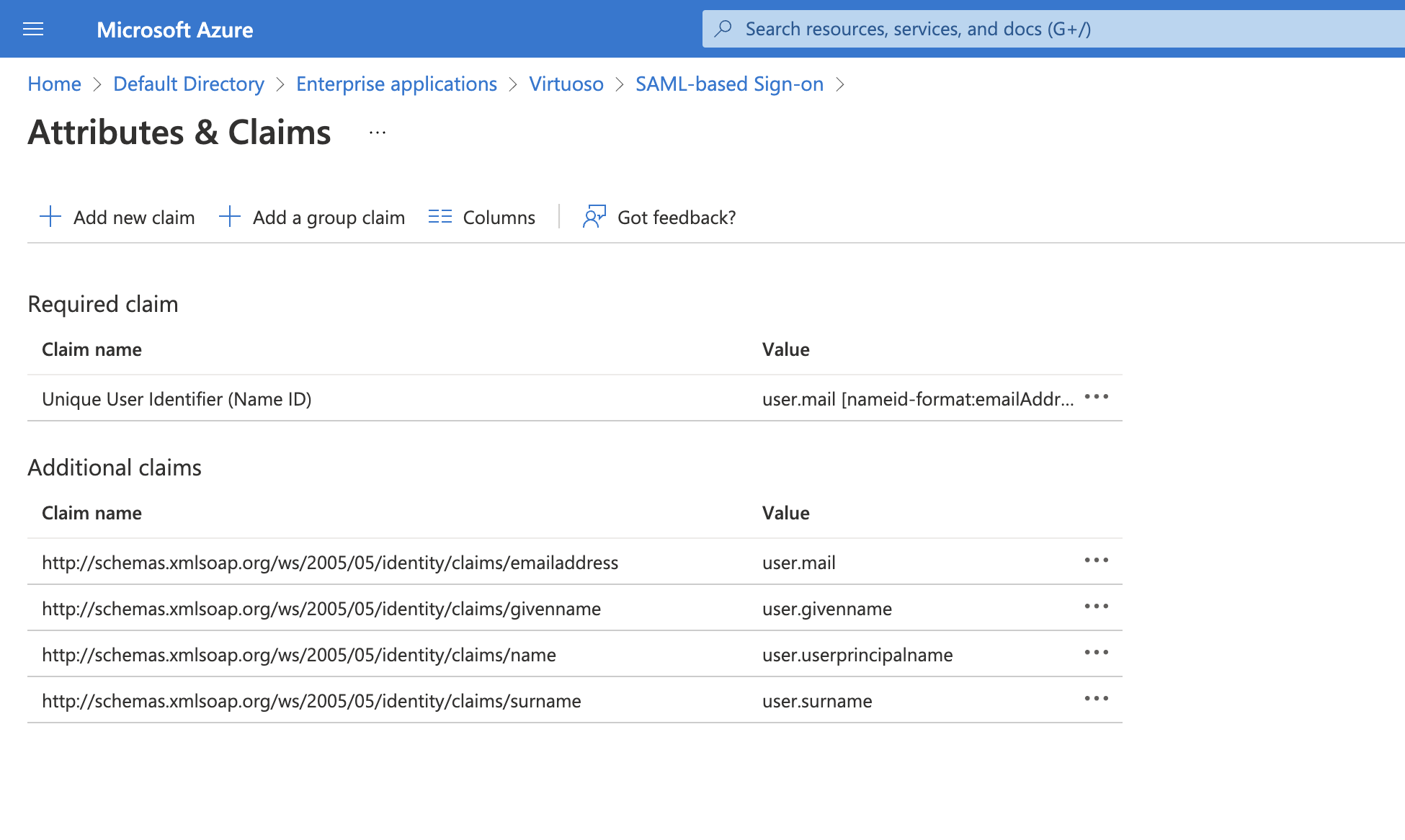
Task: Click Add a group claim label
Action: (x=329, y=218)
